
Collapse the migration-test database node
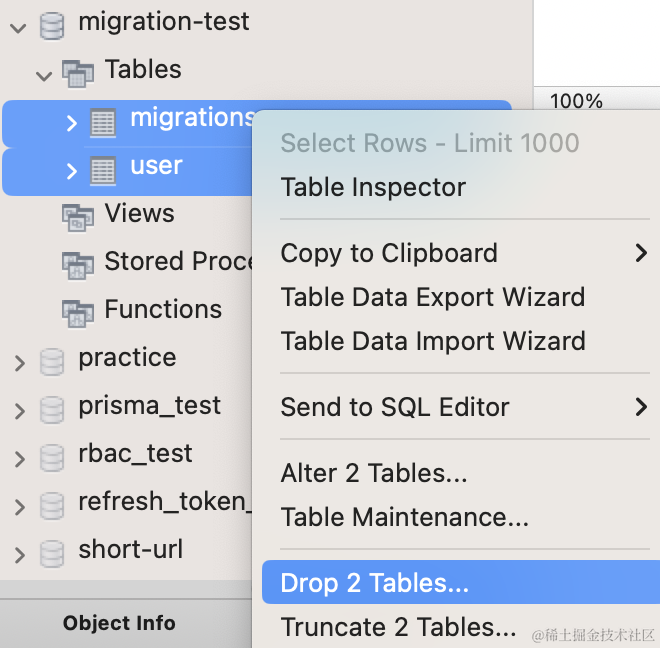18,25
